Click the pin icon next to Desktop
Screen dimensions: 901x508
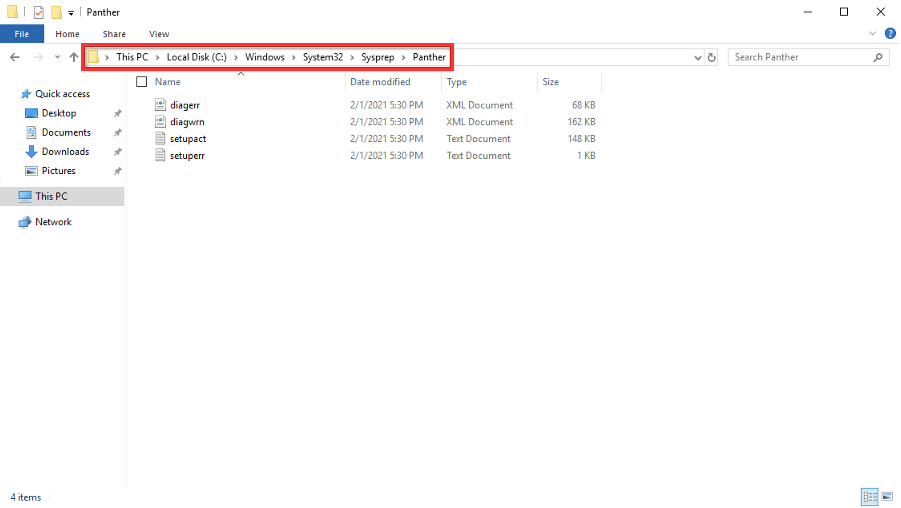(117, 114)
